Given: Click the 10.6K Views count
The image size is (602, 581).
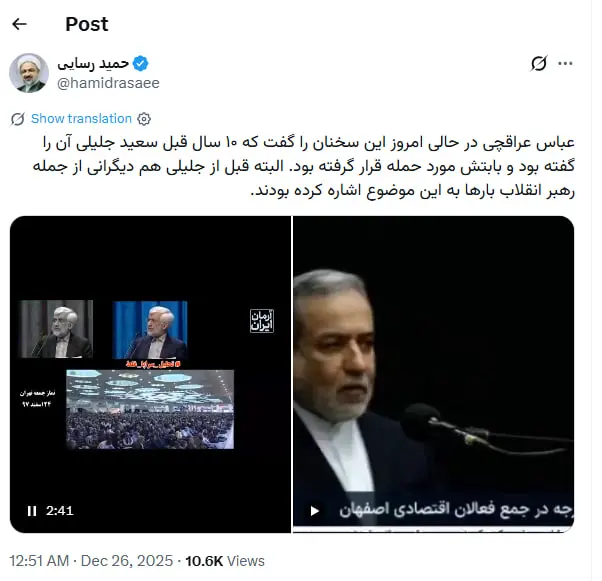Looking at the screenshot, I should [225, 561].
